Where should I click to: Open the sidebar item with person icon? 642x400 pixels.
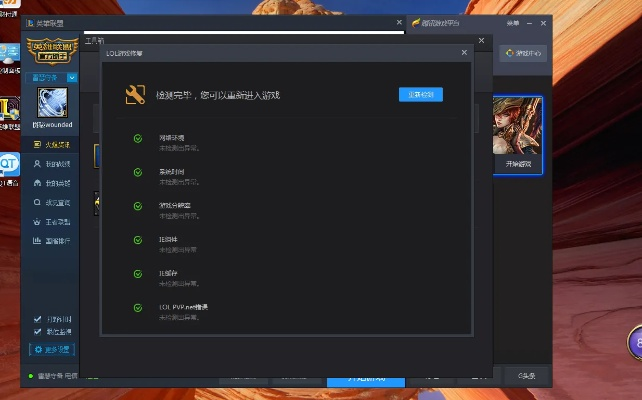click(x=51, y=164)
